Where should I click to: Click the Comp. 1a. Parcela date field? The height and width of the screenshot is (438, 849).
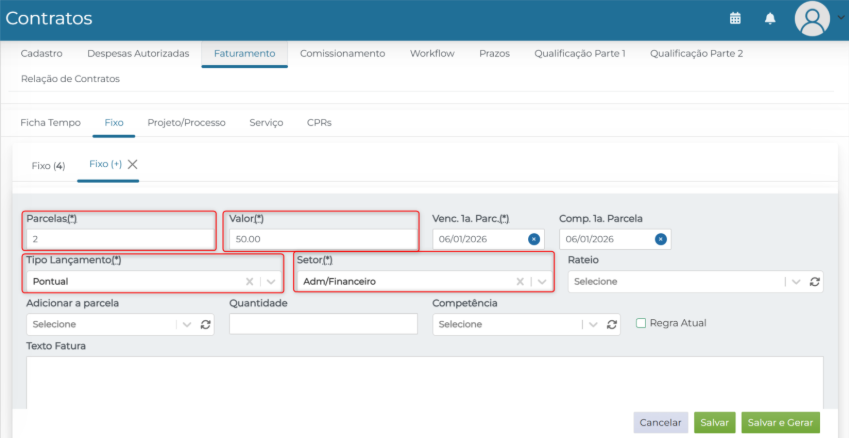point(615,239)
